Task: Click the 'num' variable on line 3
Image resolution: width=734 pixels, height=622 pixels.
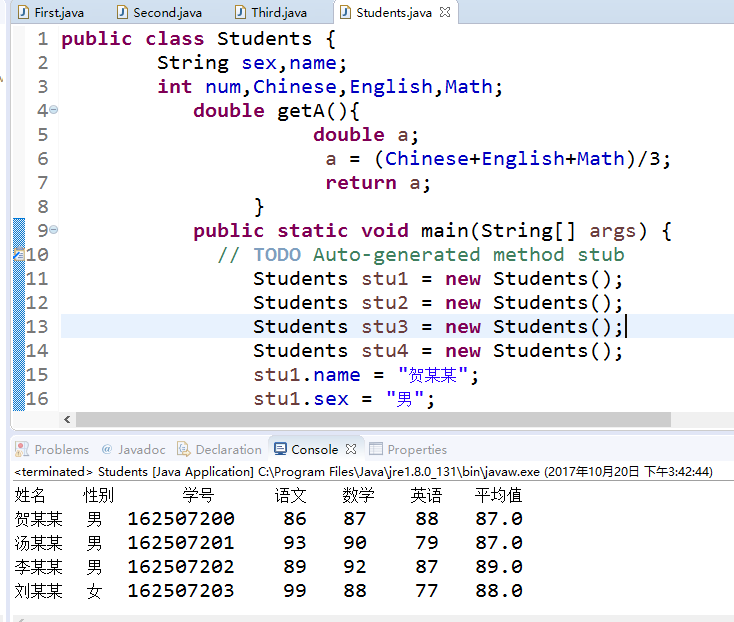Action: pos(223,87)
